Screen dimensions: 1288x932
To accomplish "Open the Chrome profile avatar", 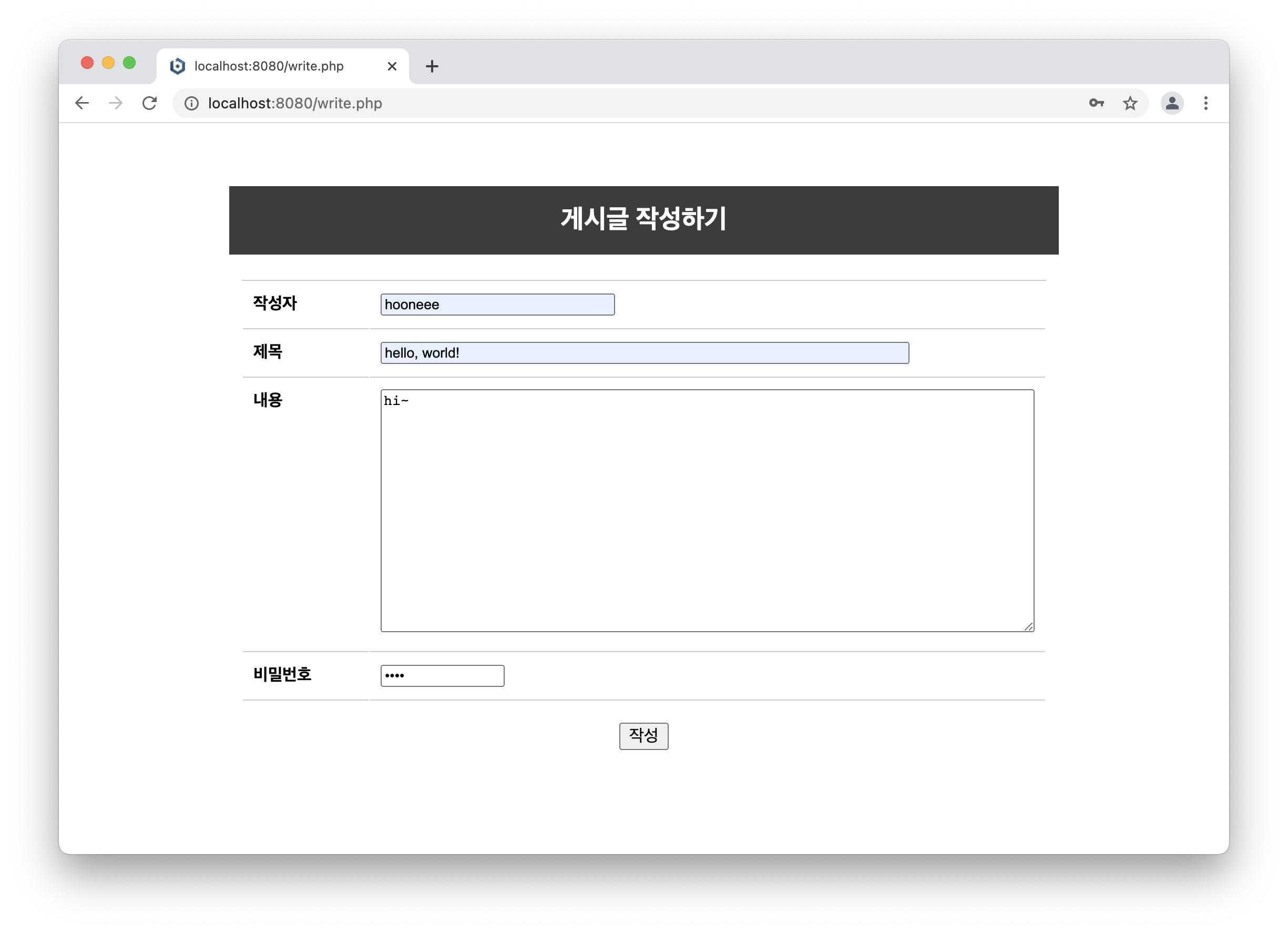I will click(x=1172, y=103).
